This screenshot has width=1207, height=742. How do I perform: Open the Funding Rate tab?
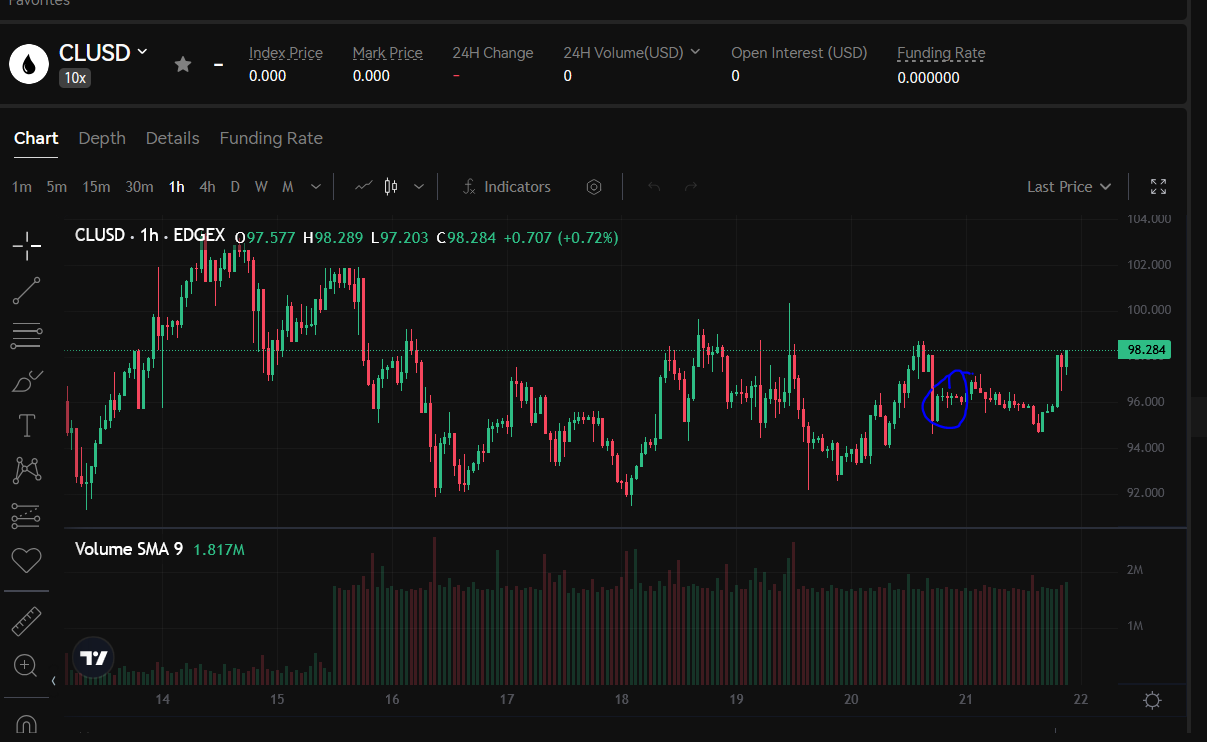point(271,138)
